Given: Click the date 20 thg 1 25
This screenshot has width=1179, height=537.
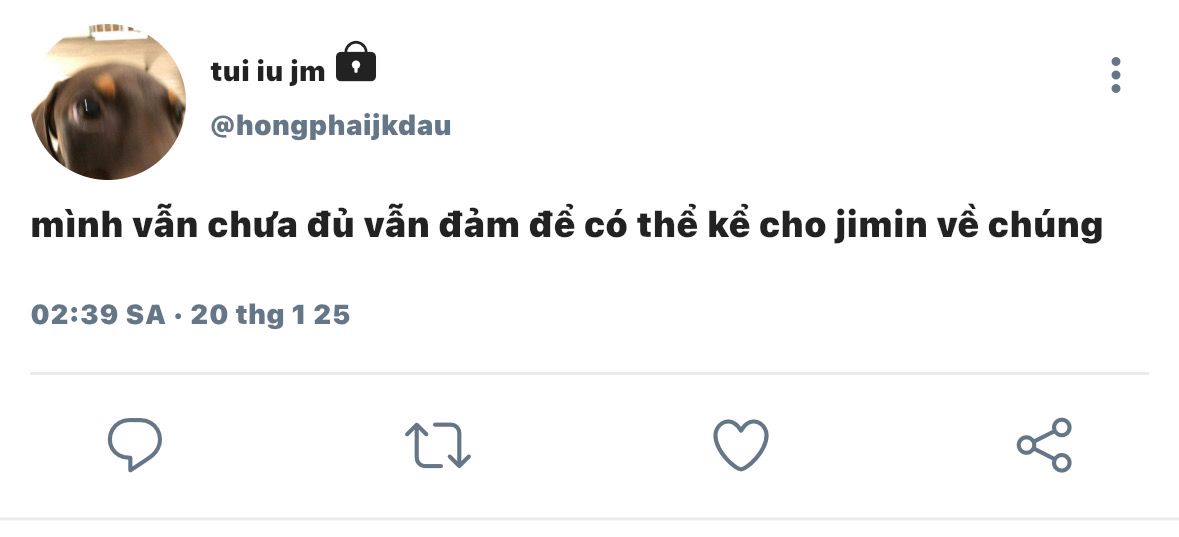Looking at the screenshot, I should [271, 314].
